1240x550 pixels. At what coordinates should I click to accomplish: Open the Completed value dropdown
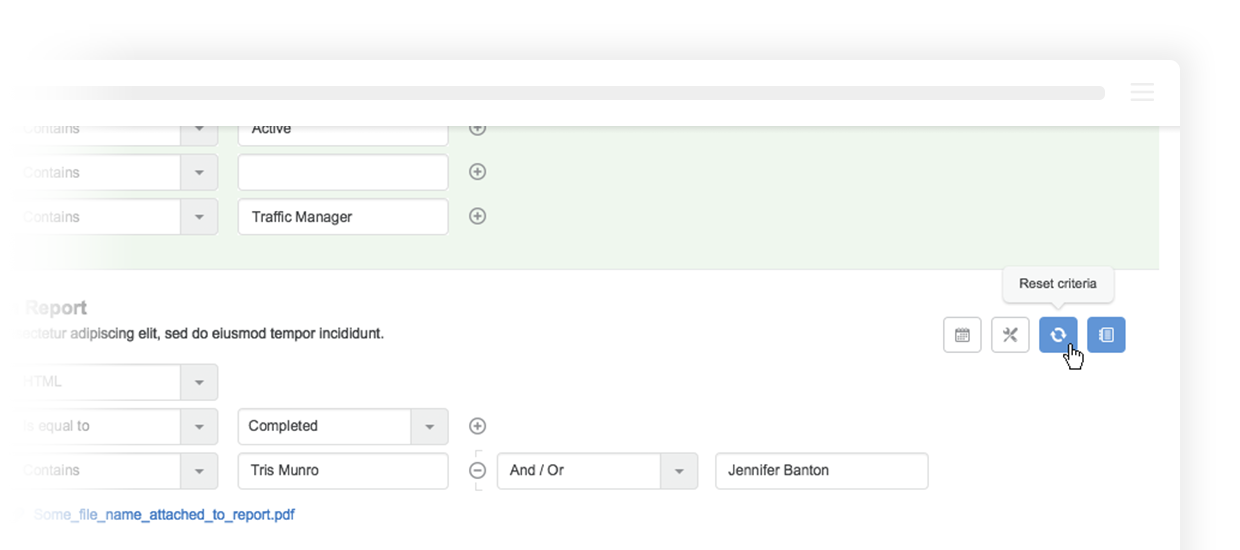[429, 426]
